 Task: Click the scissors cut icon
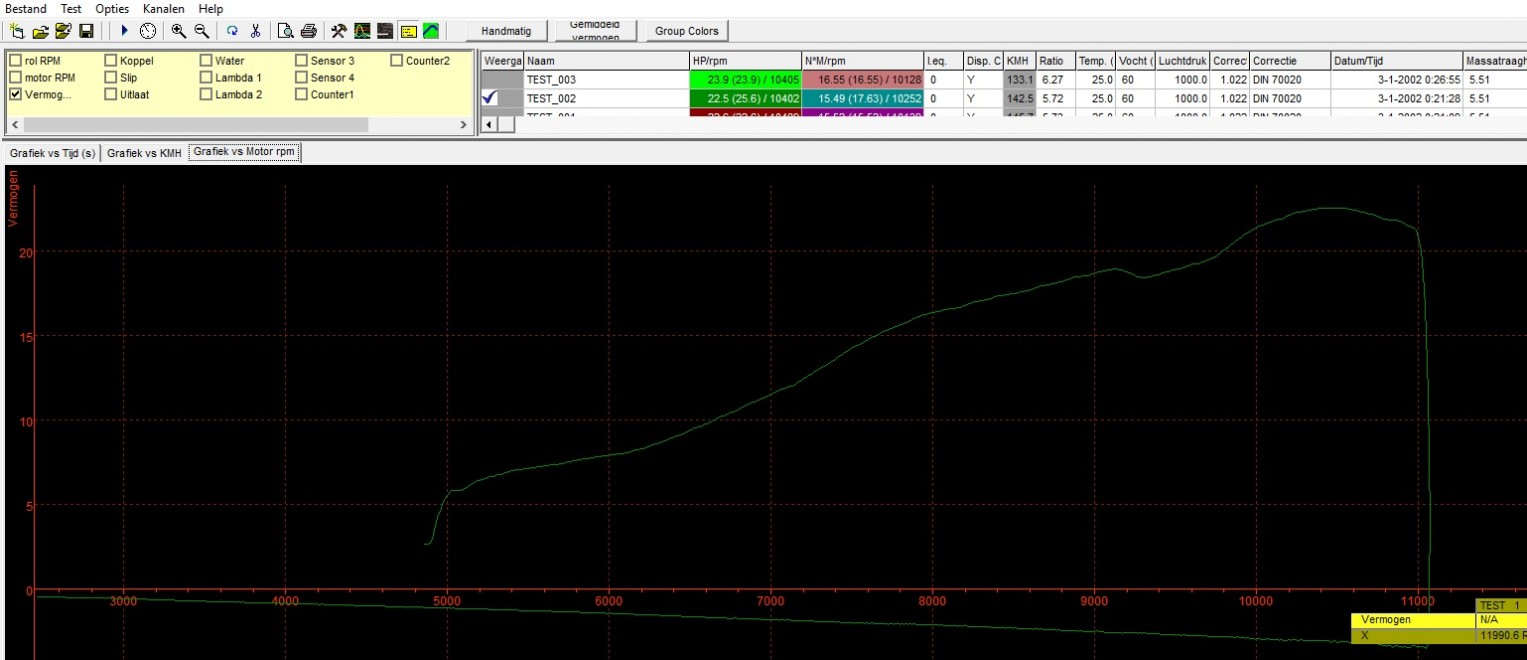(255, 31)
